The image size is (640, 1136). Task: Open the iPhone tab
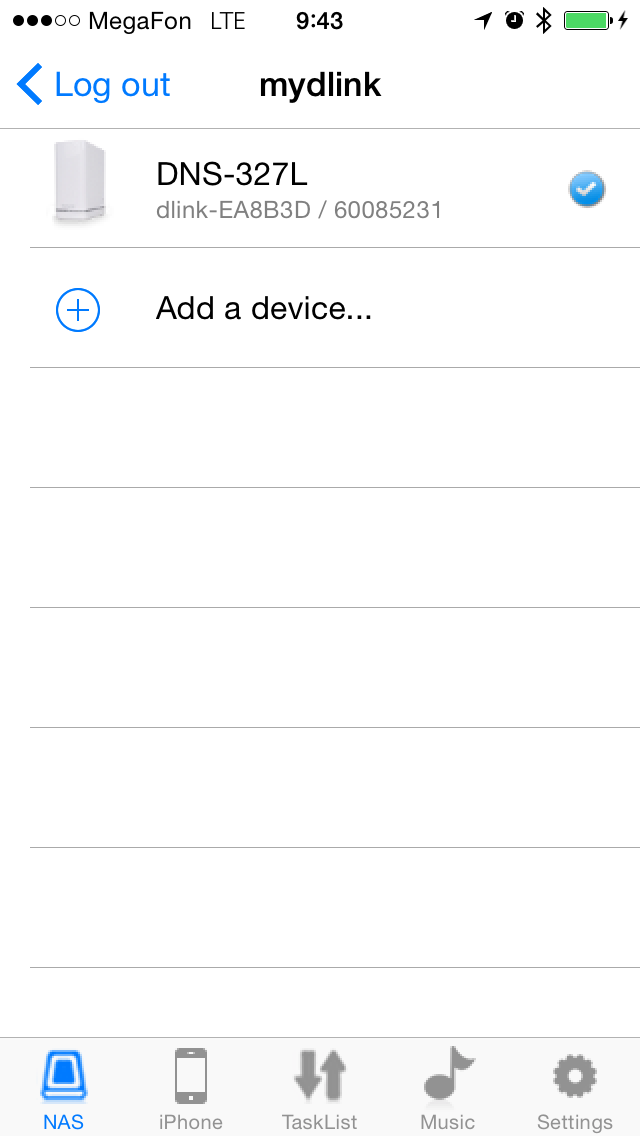[x=190, y=1088]
